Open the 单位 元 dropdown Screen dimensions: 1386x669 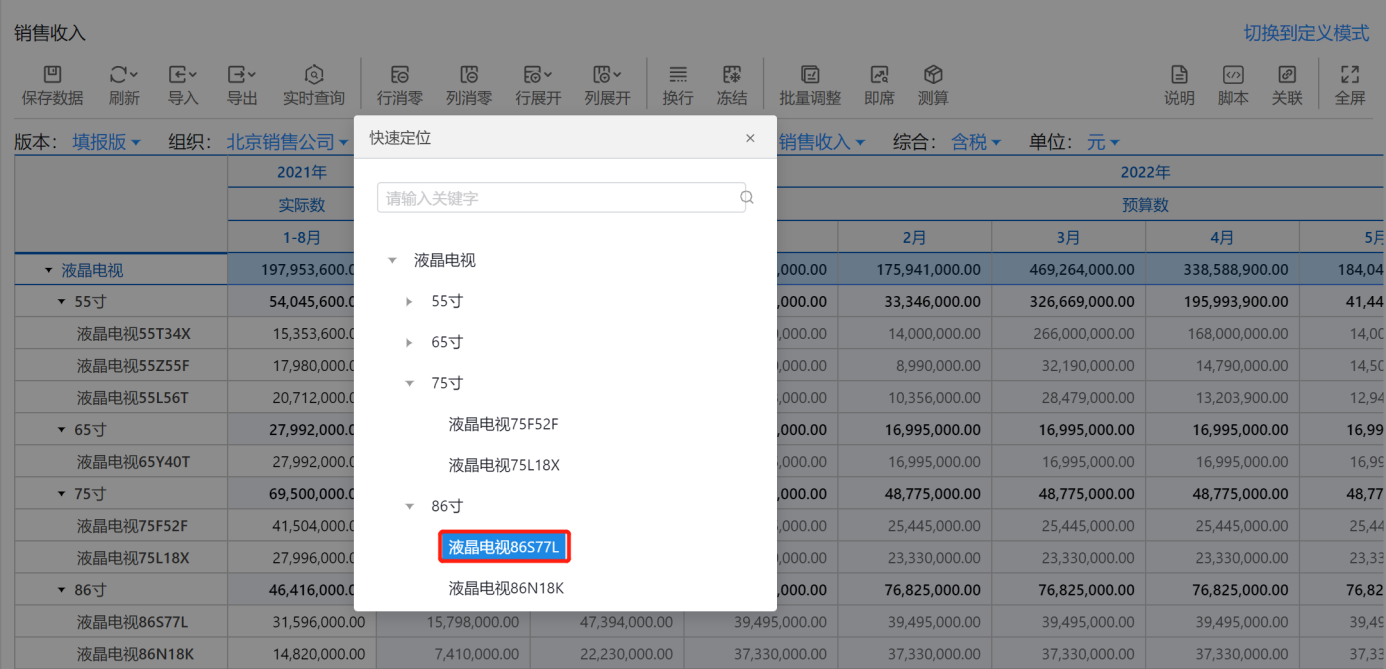click(x=1103, y=142)
